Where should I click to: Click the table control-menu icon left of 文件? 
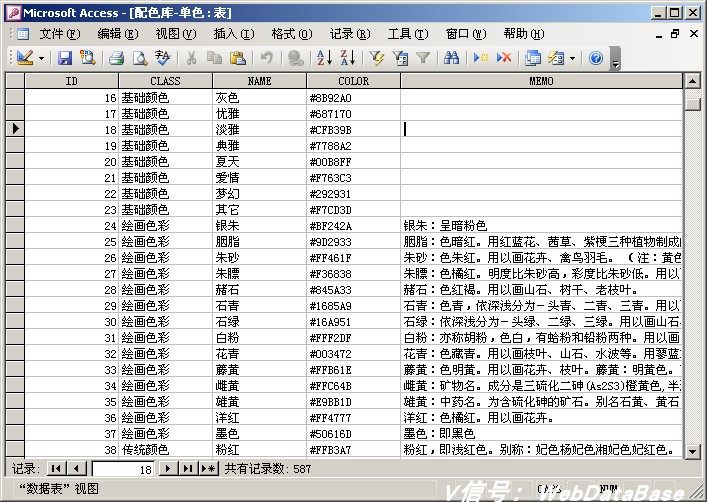click(x=23, y=34)
